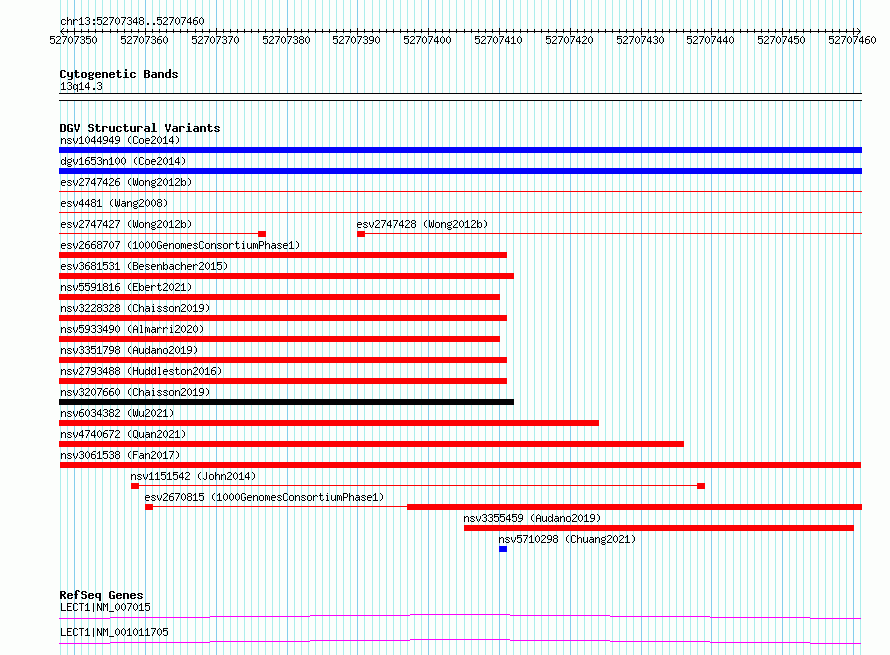Click the magenta line under LECT1|NM_007015
Image resolution: width=890 pixels, height=655 pixels.
(x=460, y=616)
